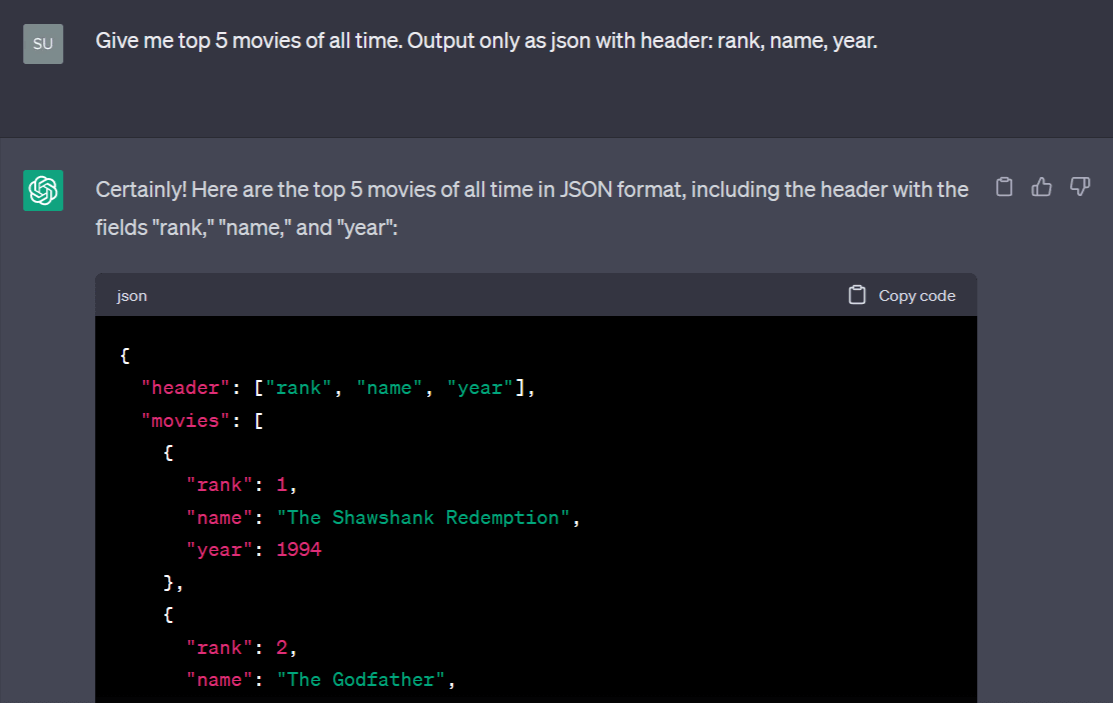Click the "movies" key in the code
Image resolution: width=1113 pixels, height=703 pixels.
pyautogui.click(x=185, y=420)
